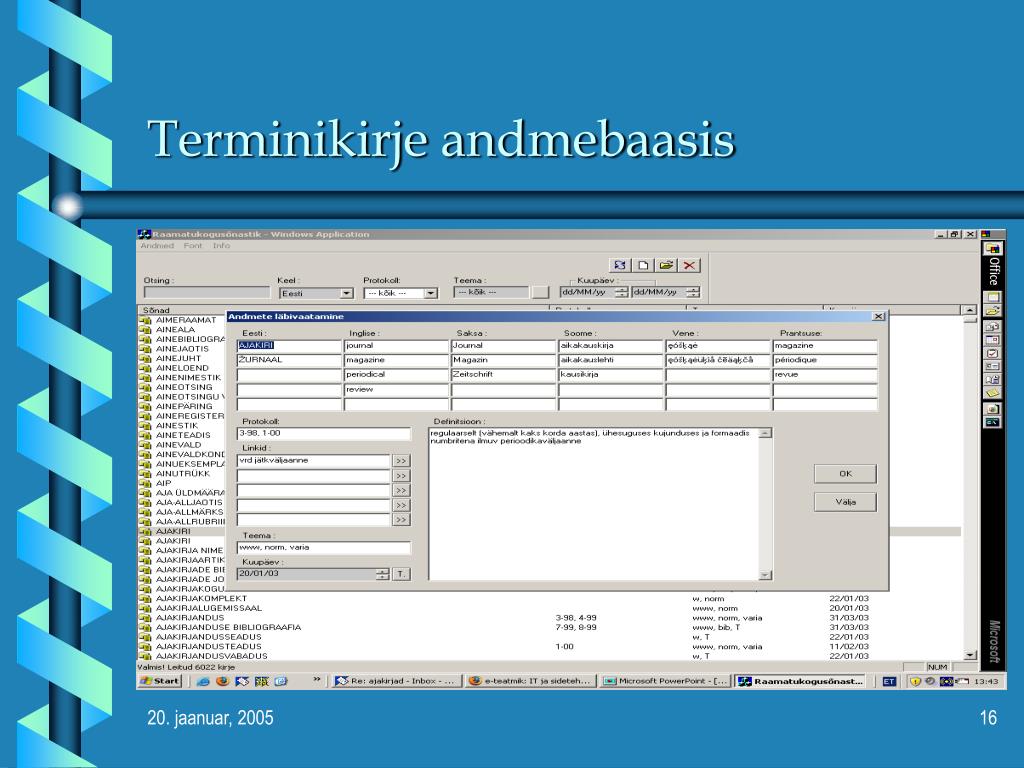
Task: Click the Soome field containing 'aikakauslehti'
Action: [611, 360]
